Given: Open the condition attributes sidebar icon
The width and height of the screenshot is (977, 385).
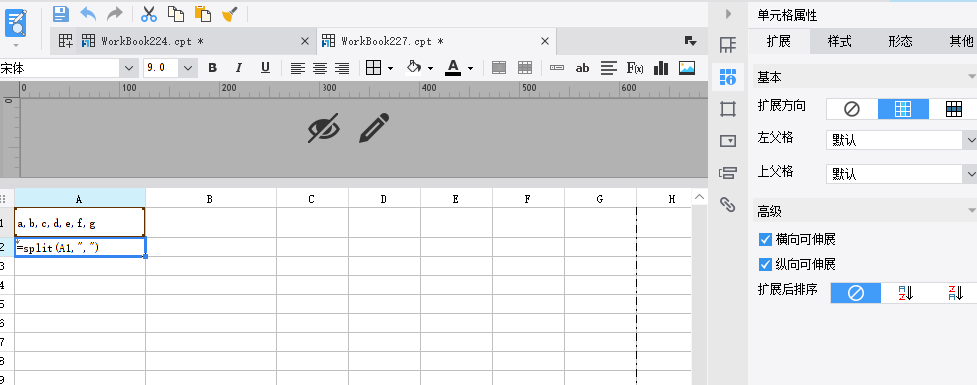Looking at the screenshot, I should click(728, 173).
